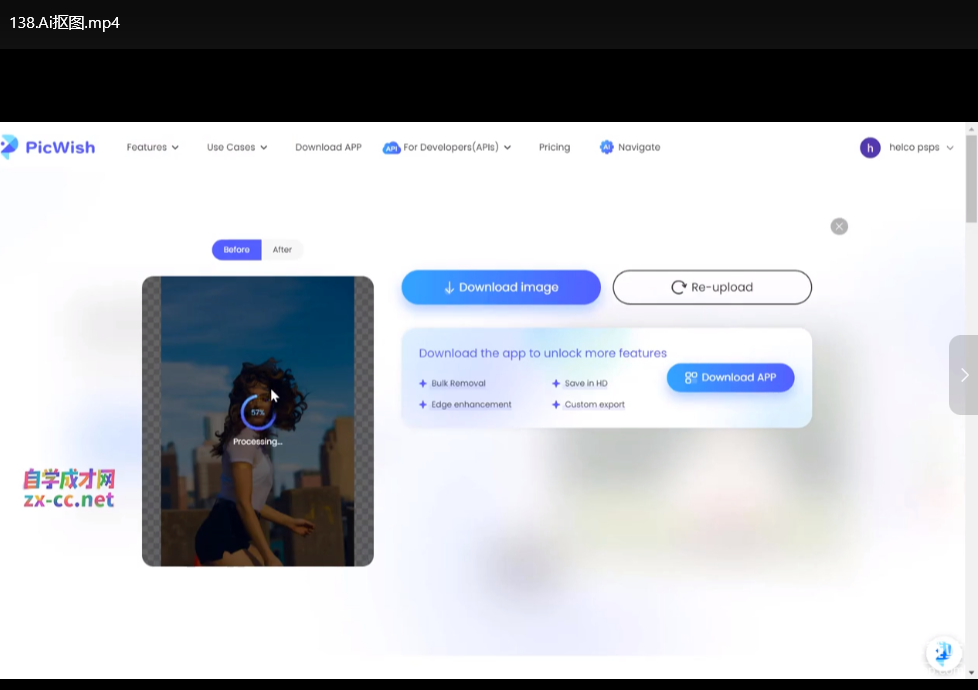Click the API cloud icon beside For Developers
The image size is (978, 690).
[391, 148]
